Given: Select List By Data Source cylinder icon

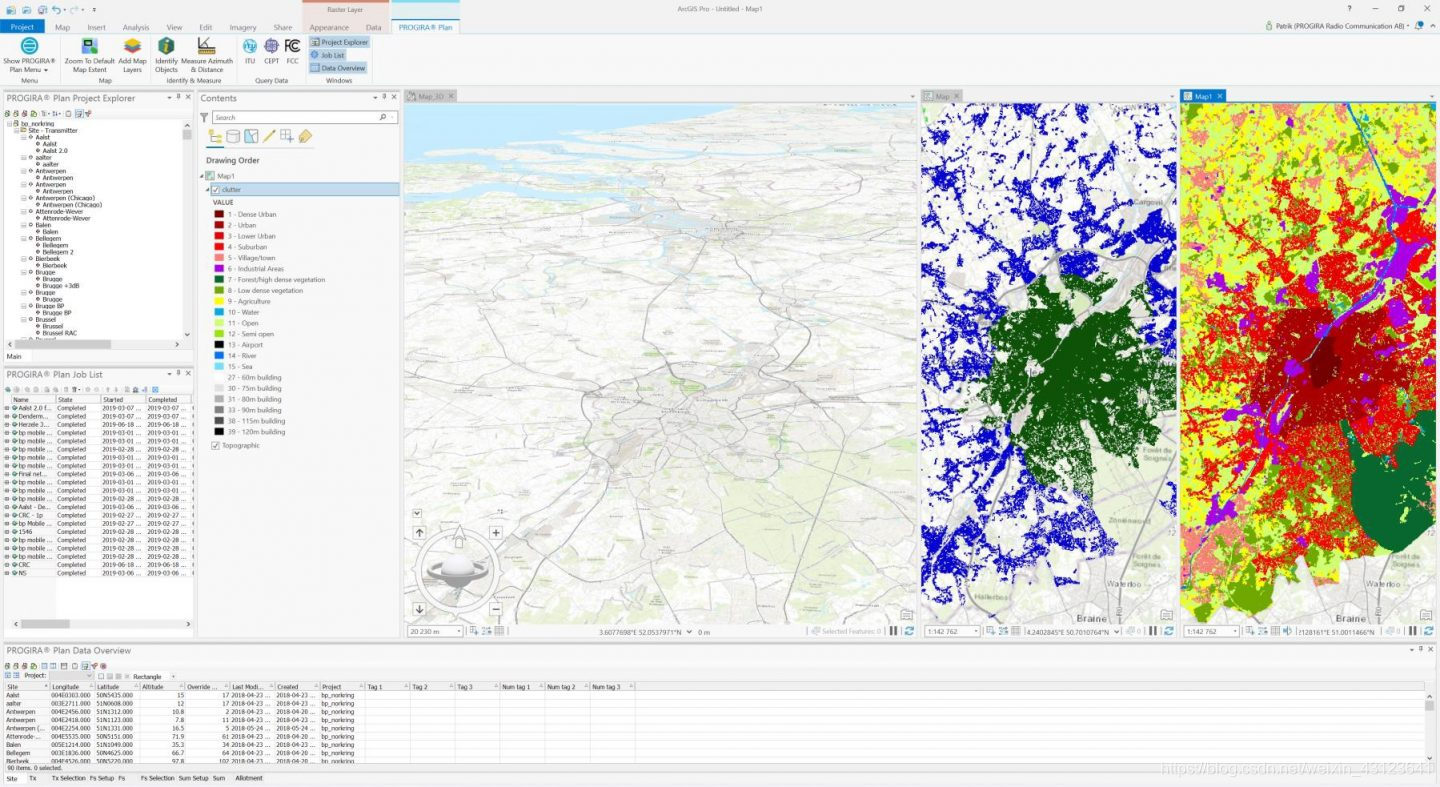Looking at the screenshot, I should 233,136.
